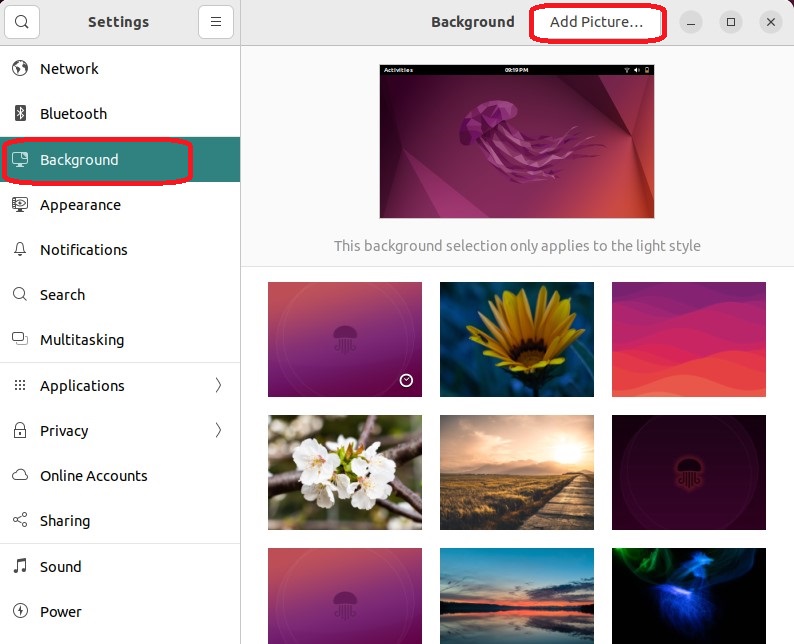794x644 pixels.
Task: Choose the yellow flower wallpaper
Action: pyautogui.click(x=517, y=339)
